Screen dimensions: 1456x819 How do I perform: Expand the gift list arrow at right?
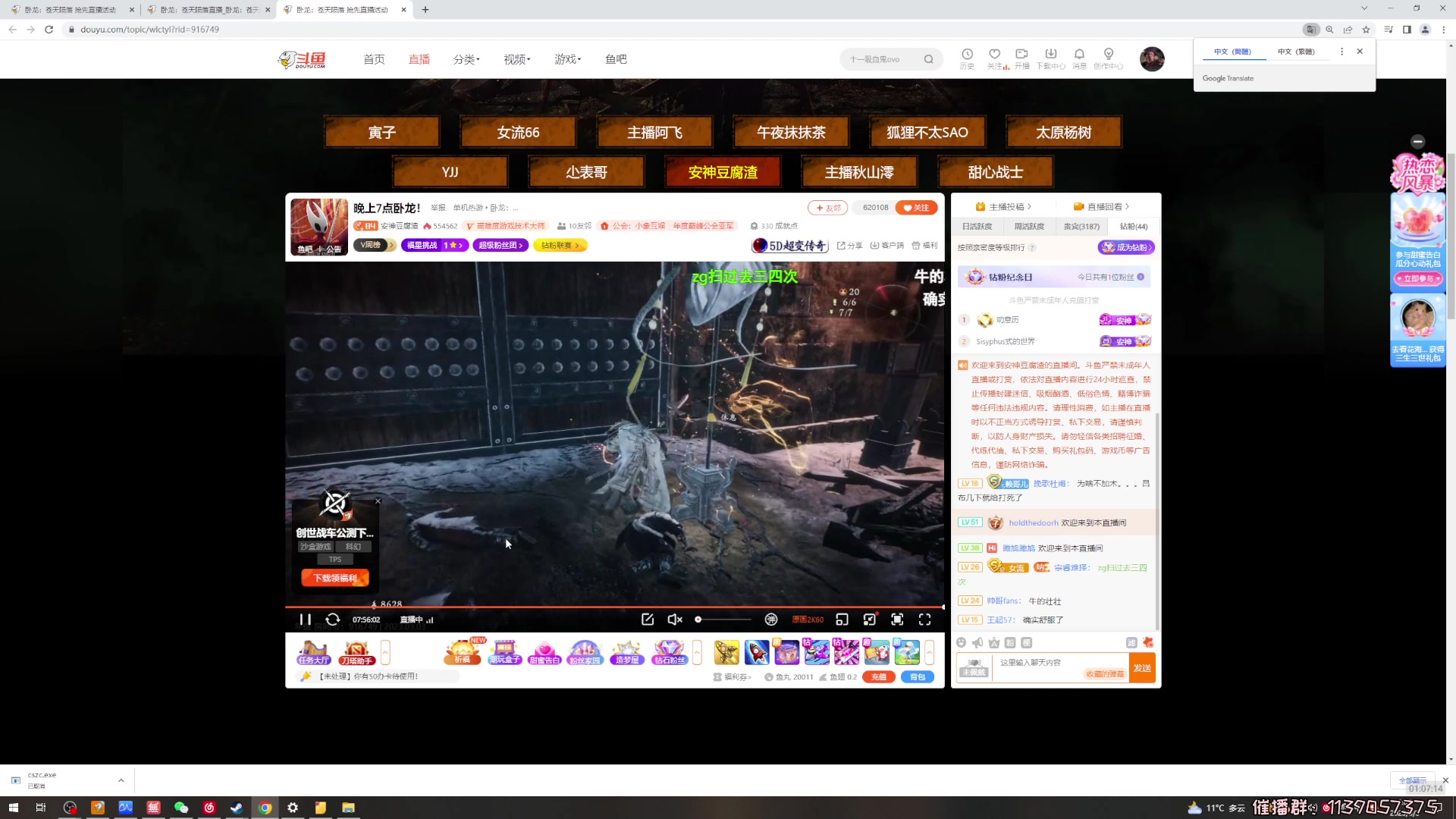(x=929, y=652)
